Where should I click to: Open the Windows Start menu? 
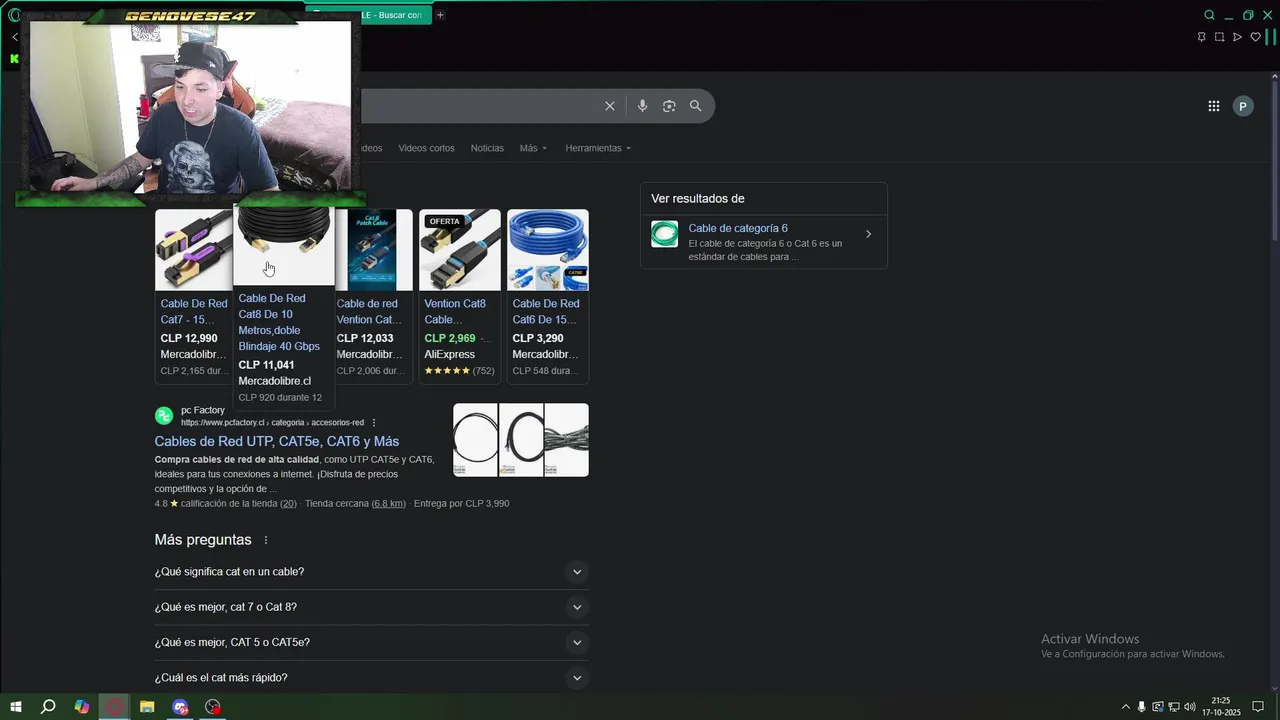(x=15, y=707)
